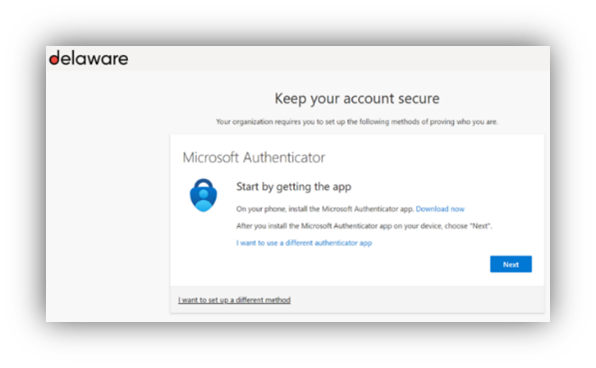The width and height of the screenshot is (596, 368).
Task: Click the Start by getting the app heading
Action: tap(294, 187)
